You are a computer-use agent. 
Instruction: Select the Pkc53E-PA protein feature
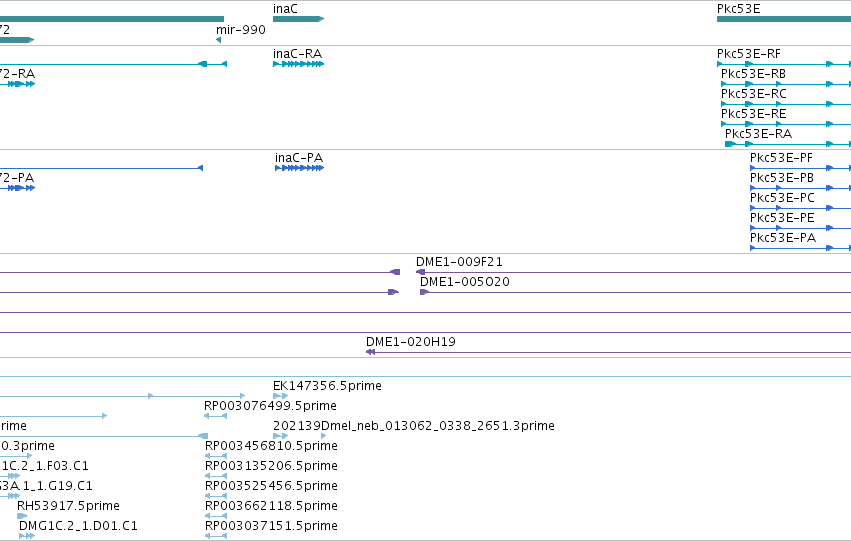[801, 248]
